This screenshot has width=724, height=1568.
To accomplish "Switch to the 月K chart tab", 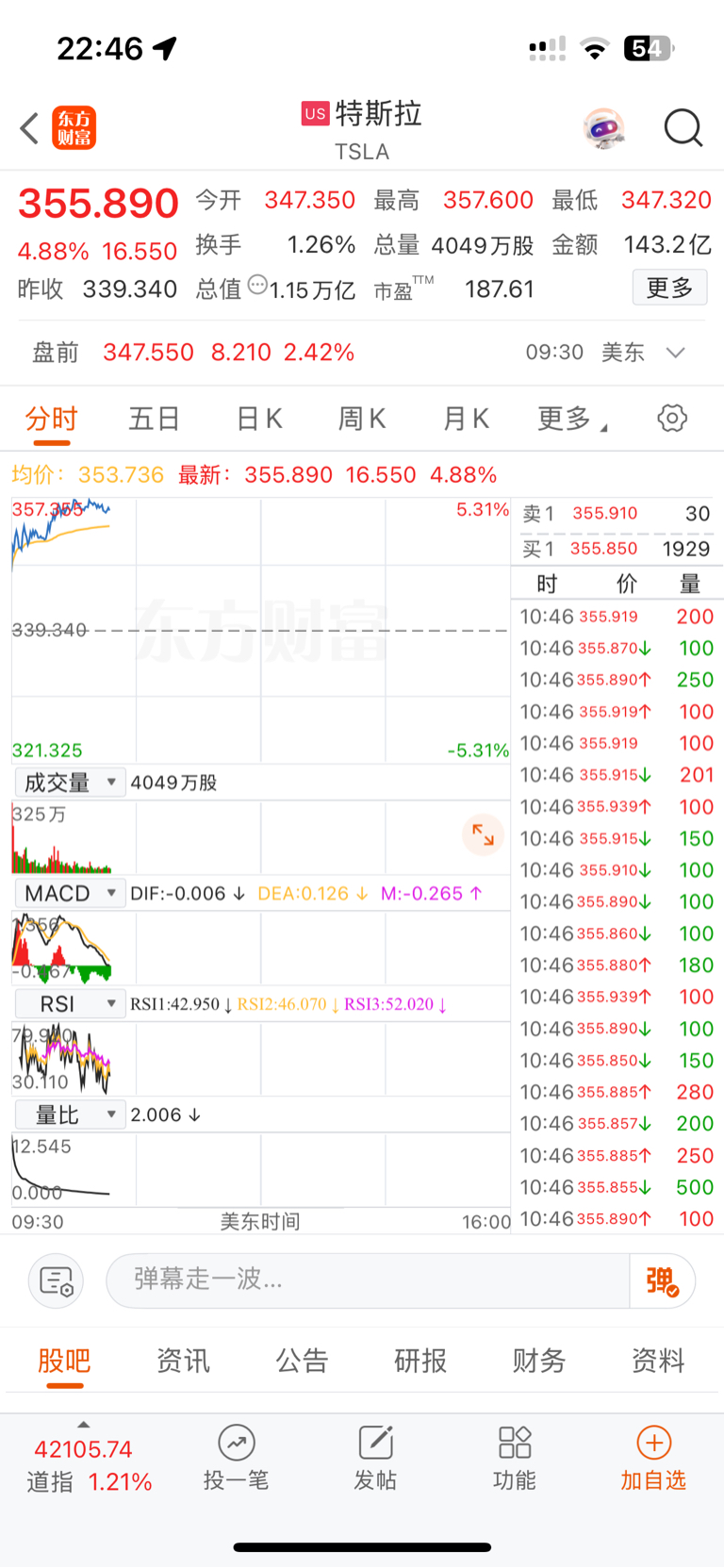I will [466, 419].
